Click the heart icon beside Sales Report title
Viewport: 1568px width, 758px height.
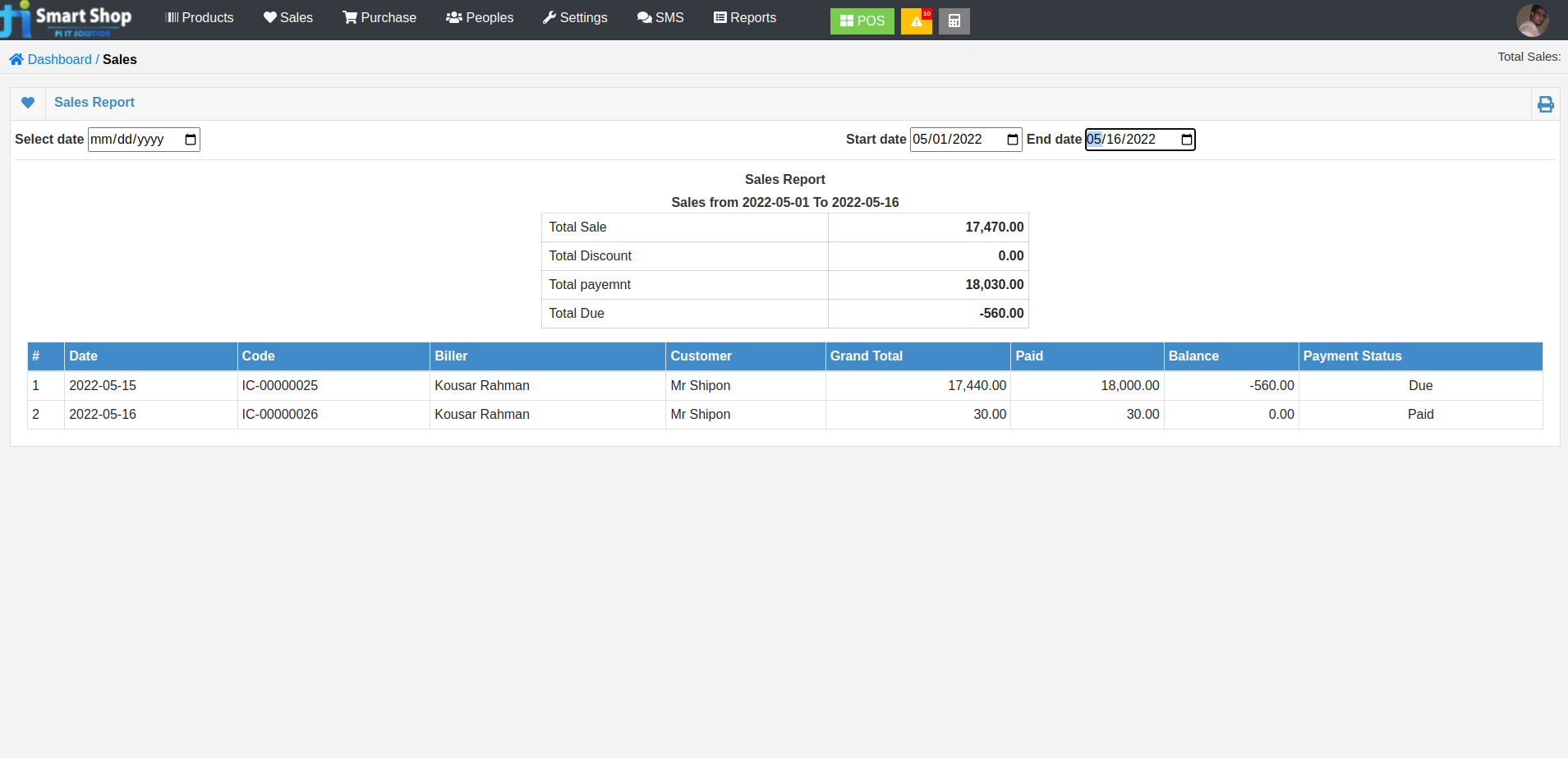pyautogui.click(x=28, y=103)
